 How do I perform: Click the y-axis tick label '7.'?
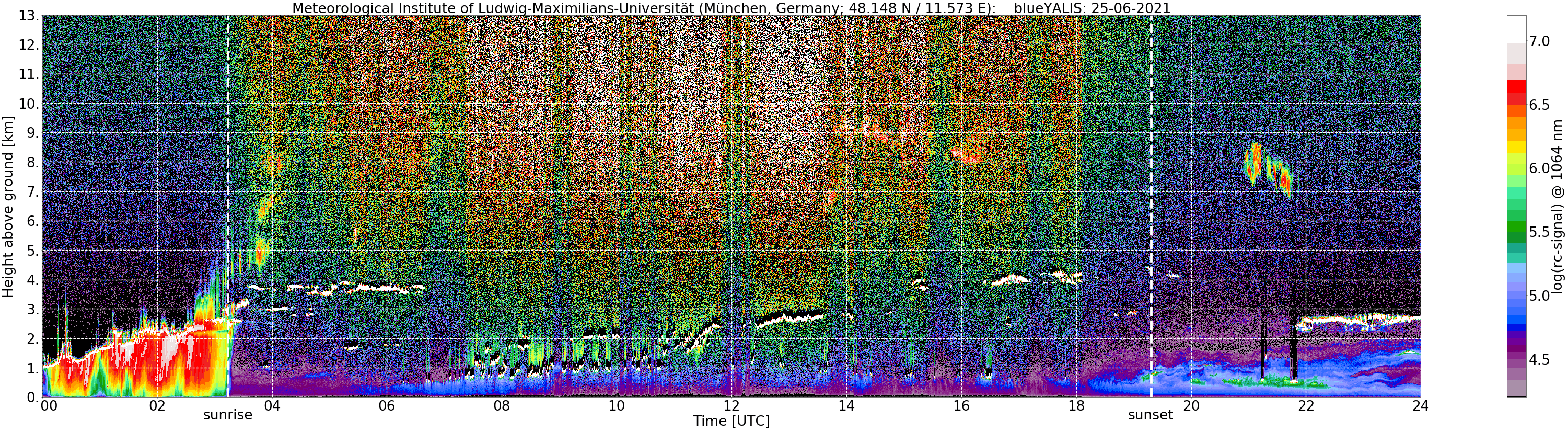click(32, 192)
